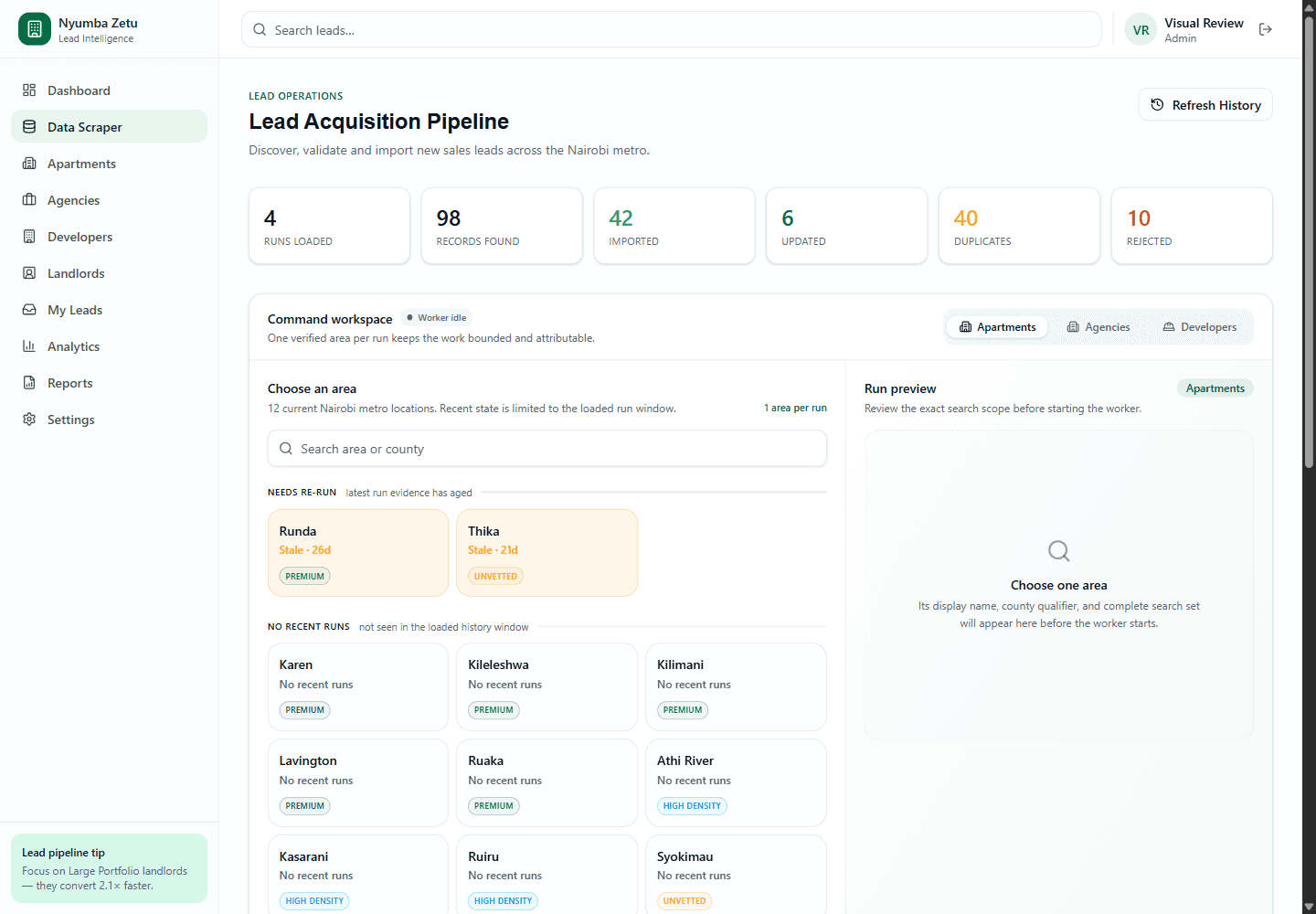This screenshot has width=1316, height=914.
Task: Click the Refresh History button
Action: 1205,105
